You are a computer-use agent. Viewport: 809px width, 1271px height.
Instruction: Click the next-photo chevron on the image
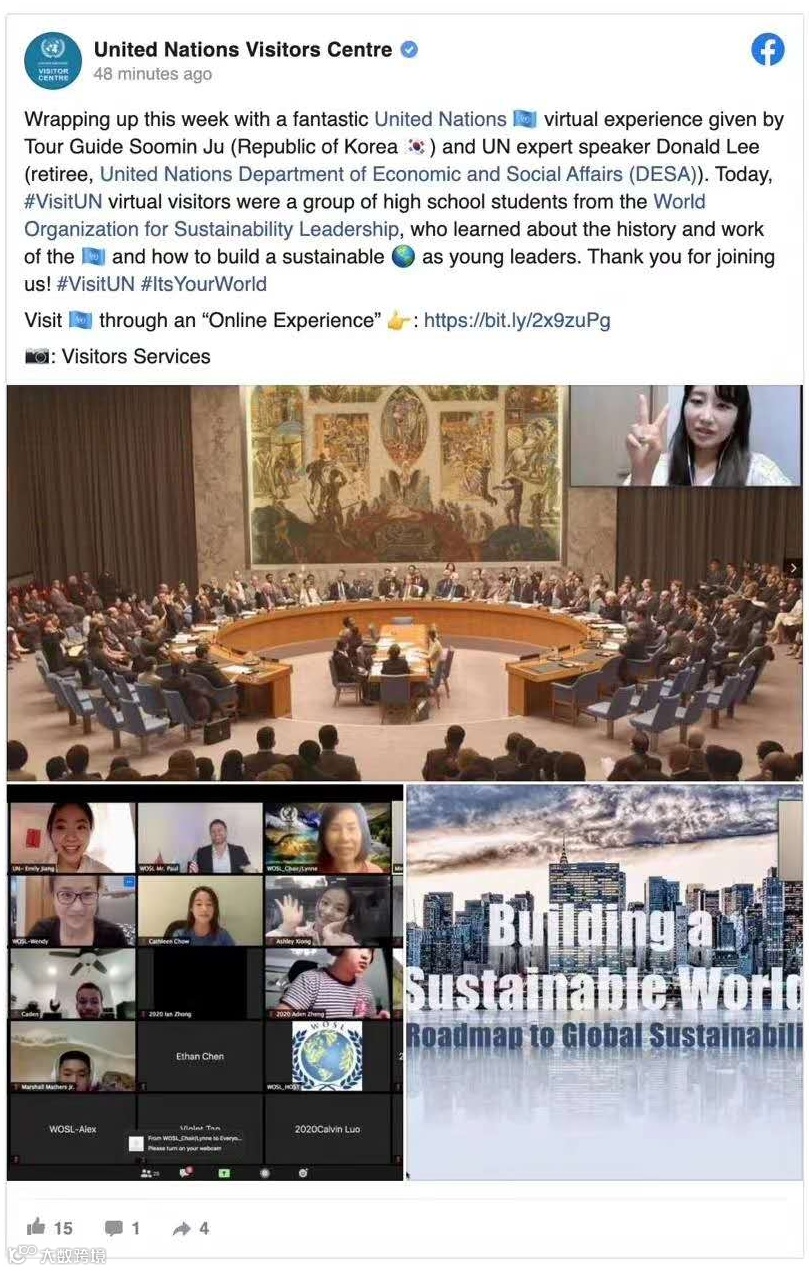tap(793, 568)
